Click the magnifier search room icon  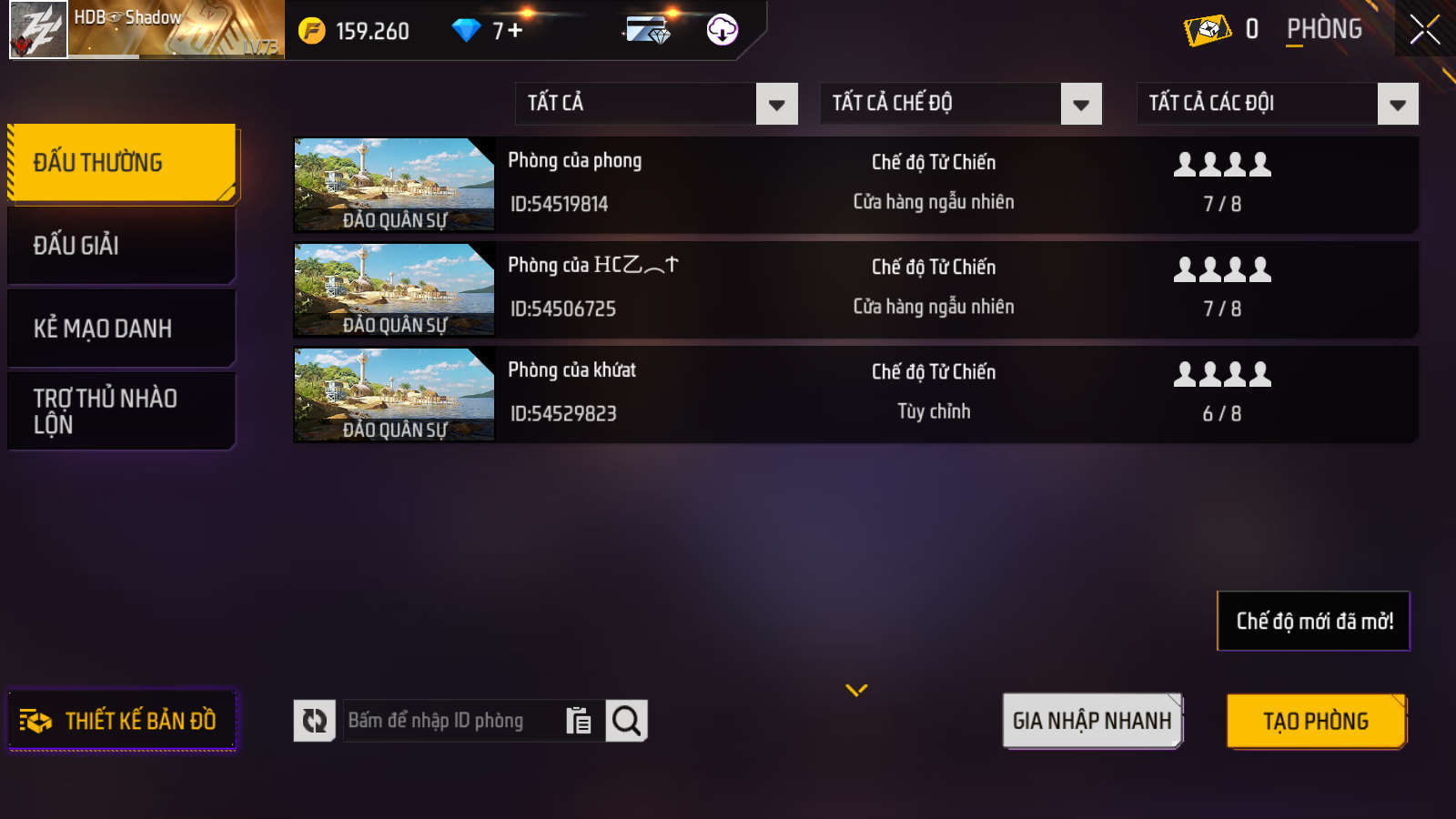627,721
